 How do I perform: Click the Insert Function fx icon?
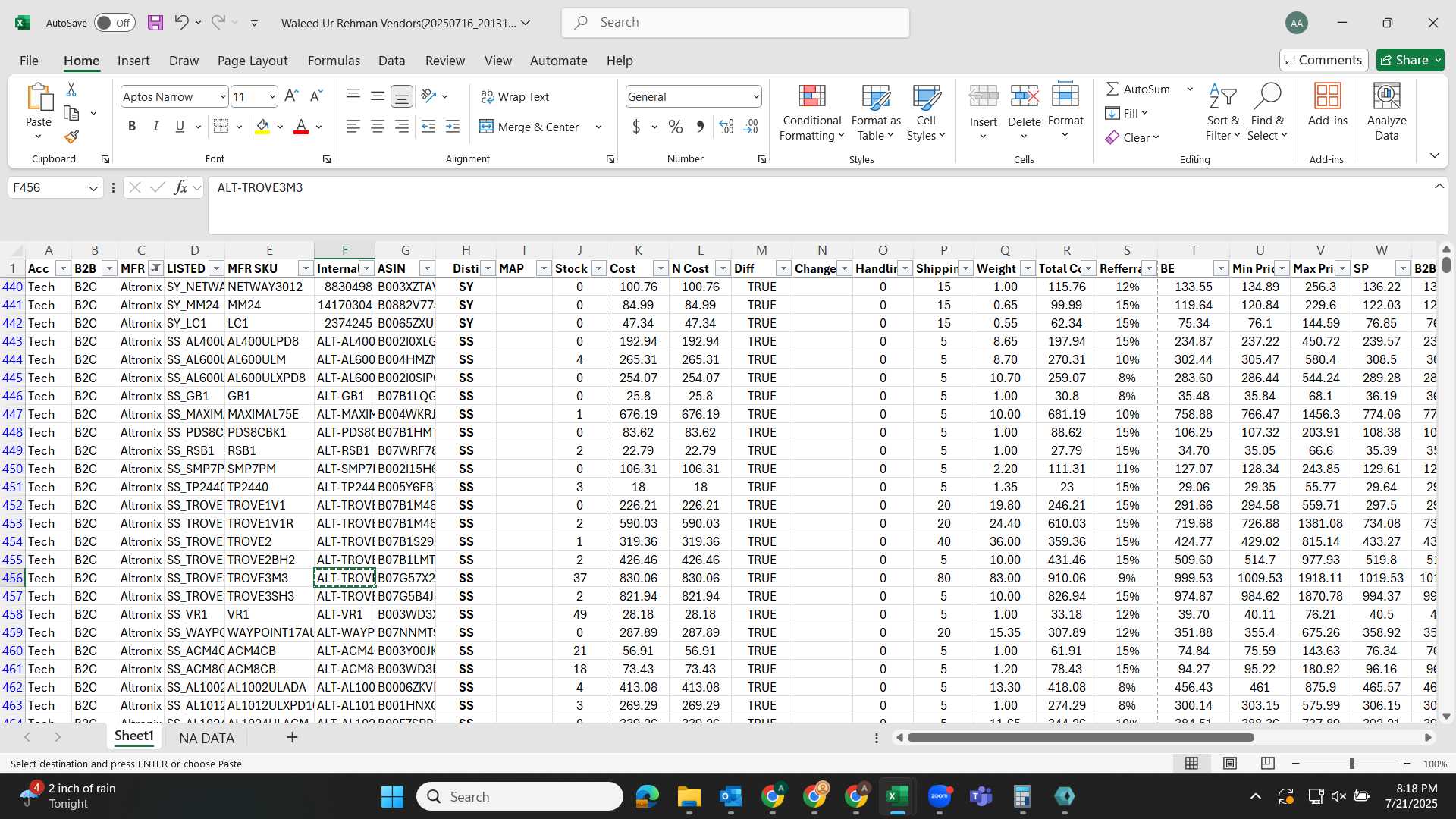click(180, 187)
